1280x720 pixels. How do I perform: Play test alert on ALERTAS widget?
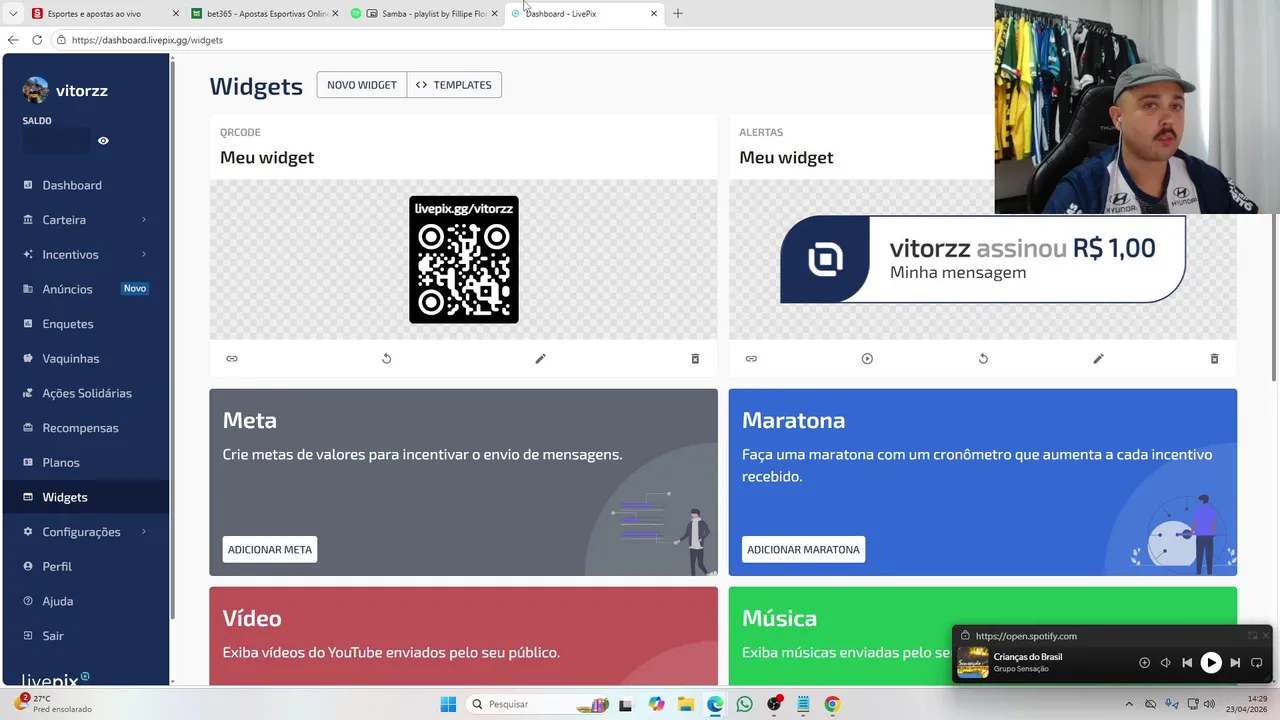pos(867,359)
